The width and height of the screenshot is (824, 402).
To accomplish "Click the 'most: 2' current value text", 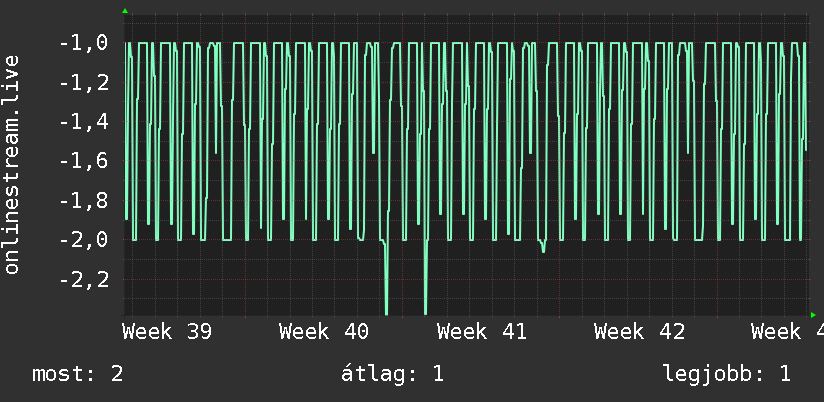I will pos(78,375).
